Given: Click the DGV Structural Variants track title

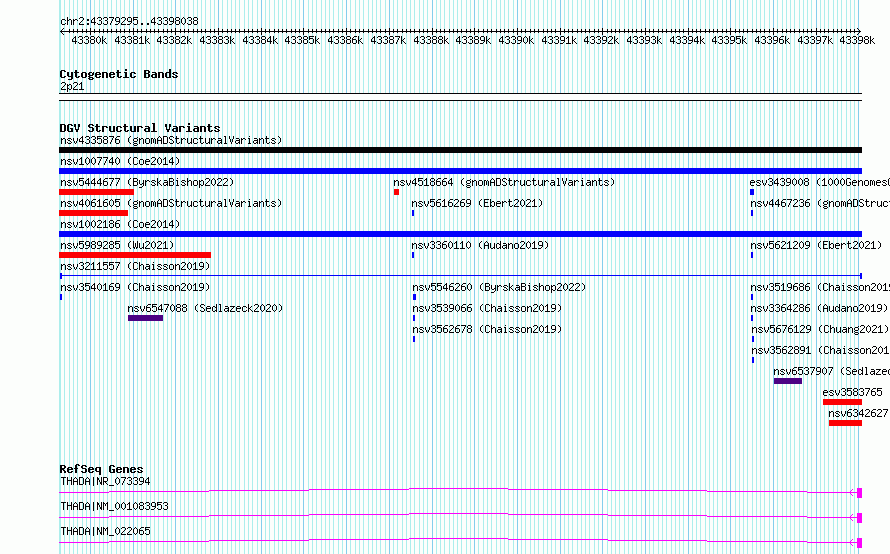Looking at the screenshot, I should [140, 128].
